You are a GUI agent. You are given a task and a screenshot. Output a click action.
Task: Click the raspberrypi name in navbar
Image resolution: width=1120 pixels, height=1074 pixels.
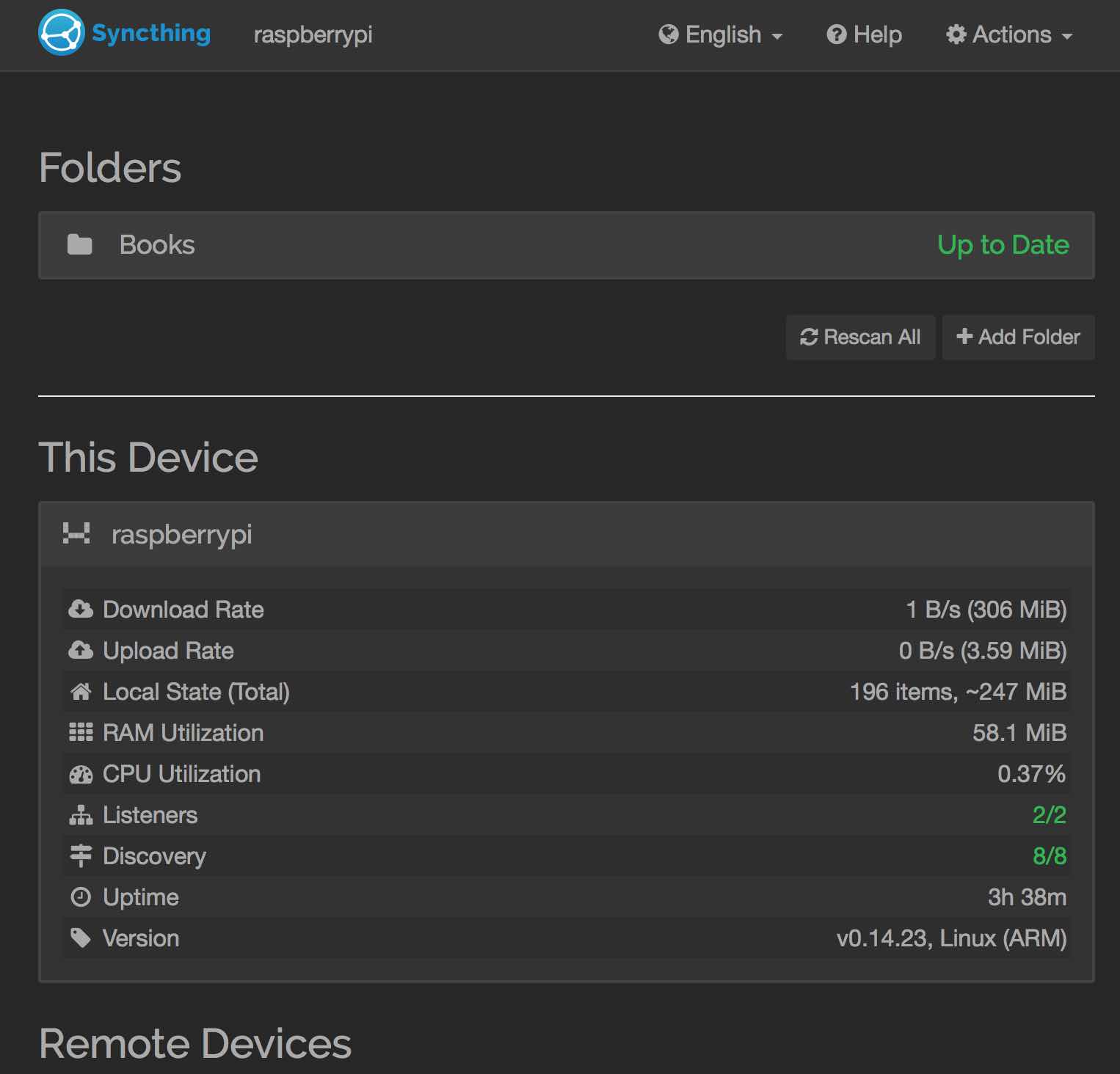(313, 34)
